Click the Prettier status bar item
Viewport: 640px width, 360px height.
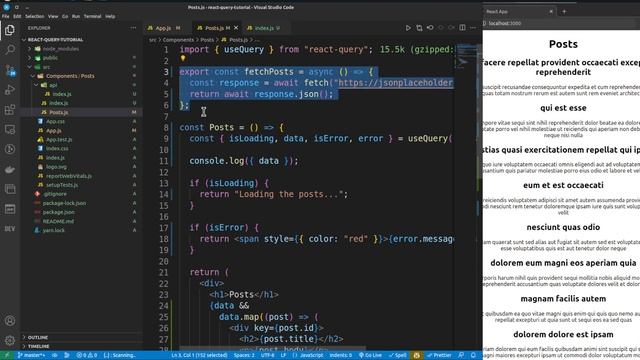439,355
